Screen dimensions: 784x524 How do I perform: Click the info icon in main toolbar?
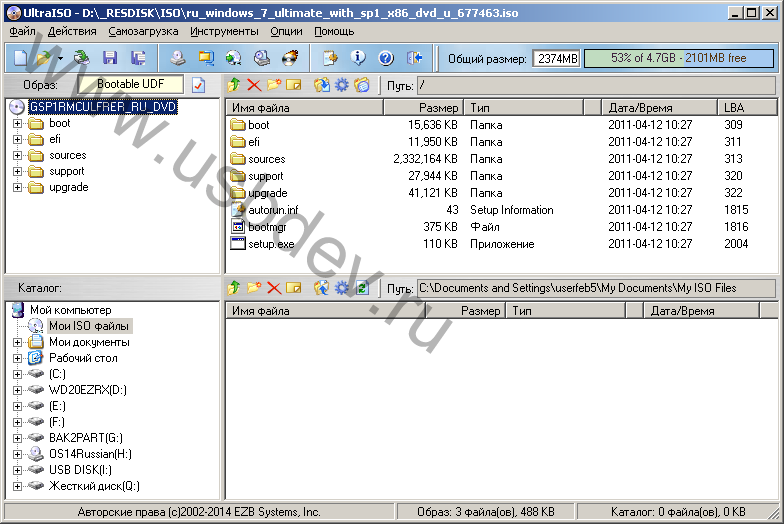(358, 58)
